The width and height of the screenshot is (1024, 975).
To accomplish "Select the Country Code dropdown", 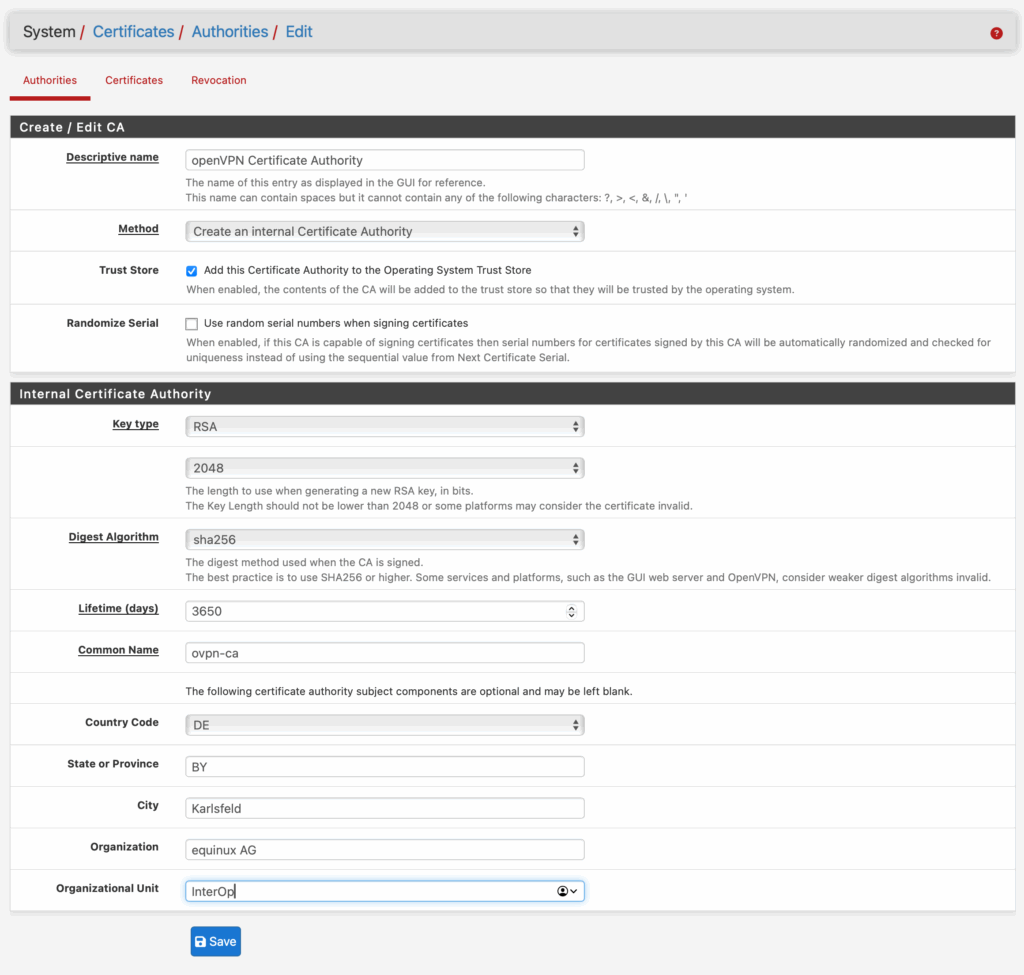I will click(x=384, y=725).
